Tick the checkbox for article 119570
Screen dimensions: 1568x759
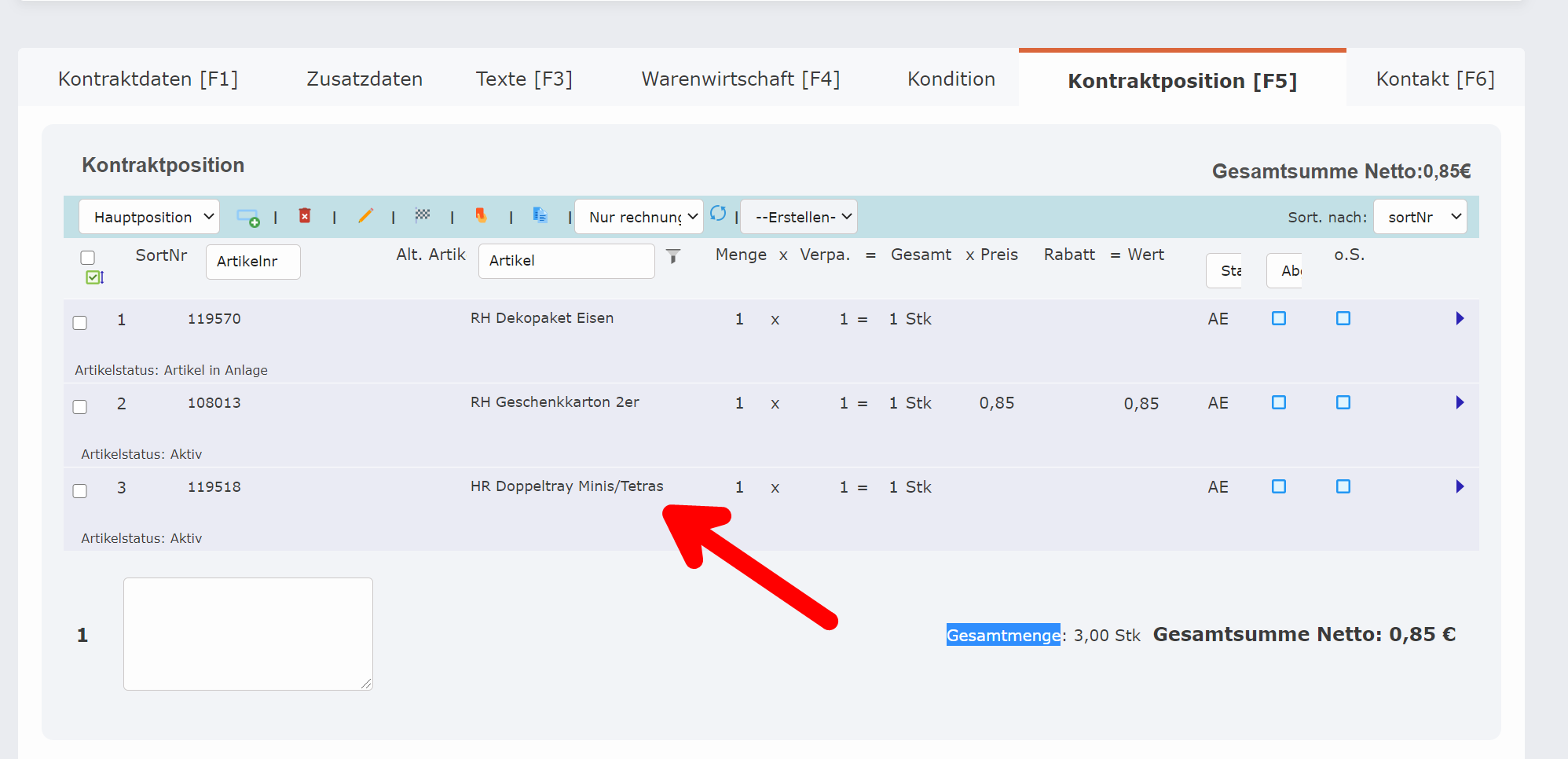pos(79,322)
